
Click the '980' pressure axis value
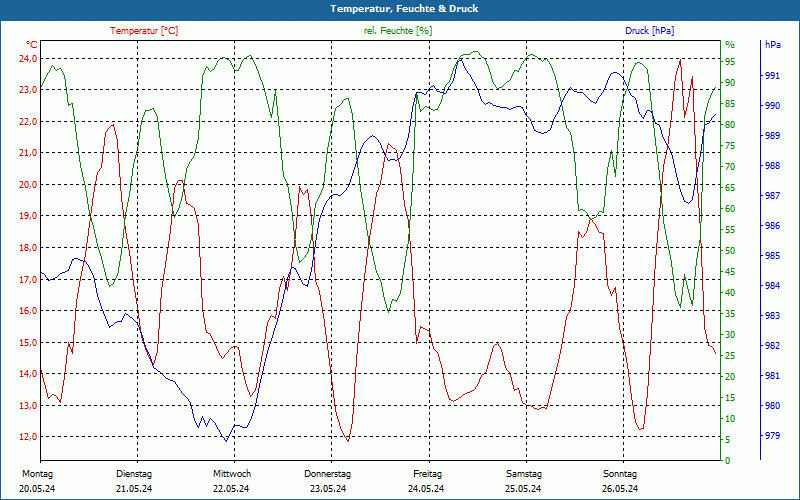773,406
